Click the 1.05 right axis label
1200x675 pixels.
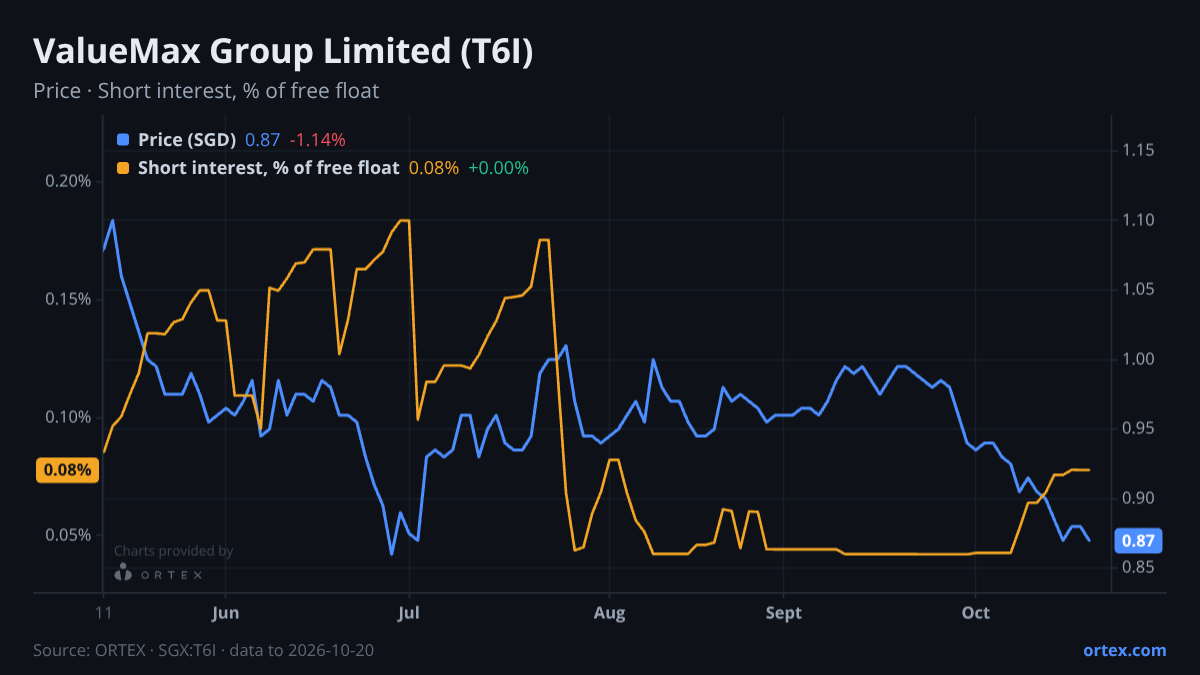(1138, 289)
